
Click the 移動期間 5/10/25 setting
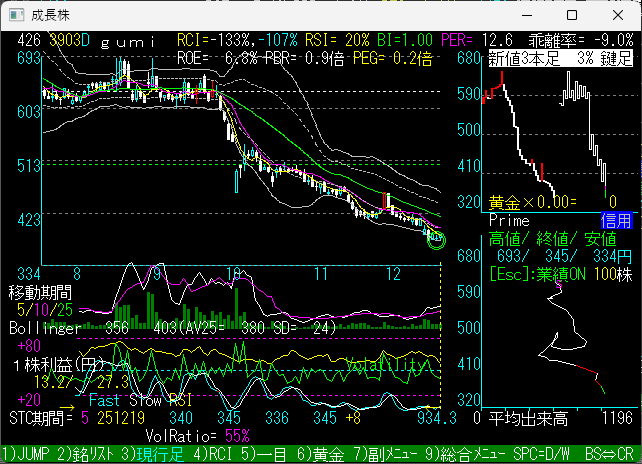(x=40, y=302)
